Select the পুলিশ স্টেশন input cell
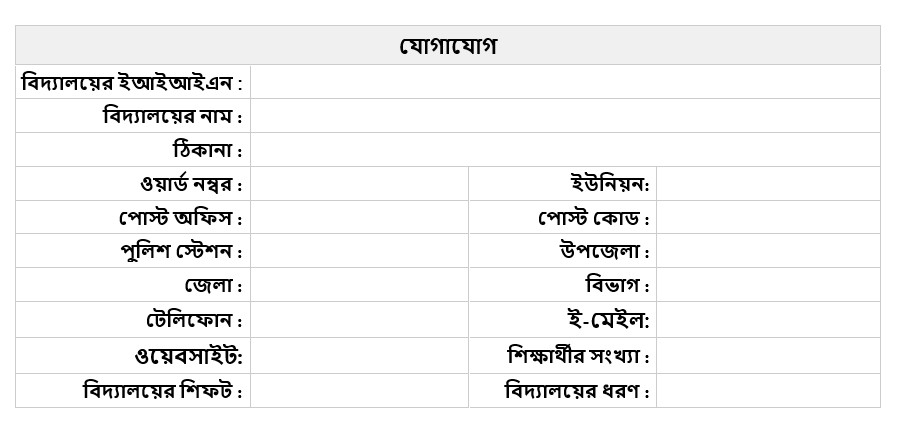The image size is (898, 431). [359, 251]
